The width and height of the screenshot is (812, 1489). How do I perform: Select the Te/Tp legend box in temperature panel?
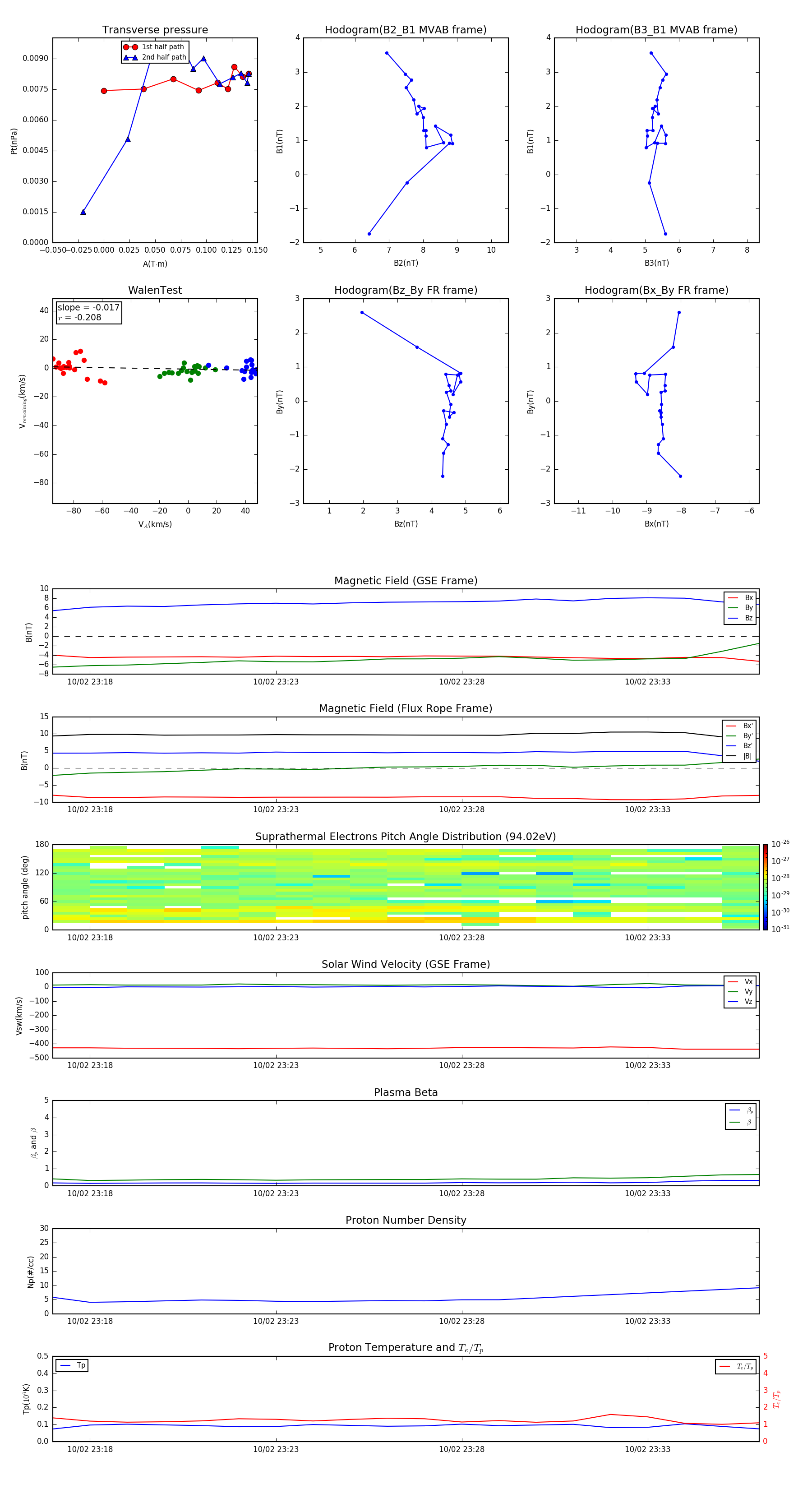click(x=736, y=1367)
